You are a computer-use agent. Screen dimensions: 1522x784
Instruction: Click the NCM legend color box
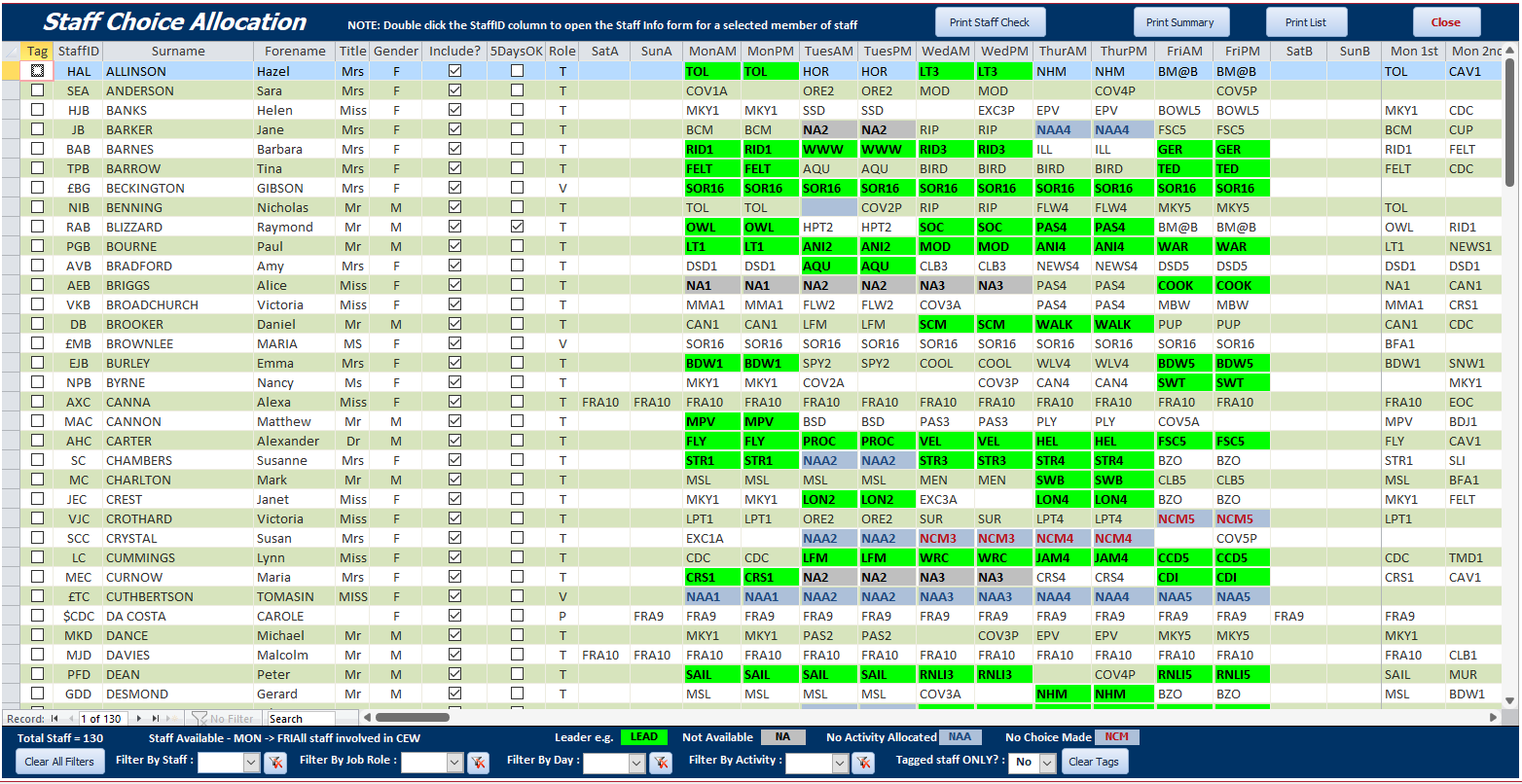pos(1116,737)
